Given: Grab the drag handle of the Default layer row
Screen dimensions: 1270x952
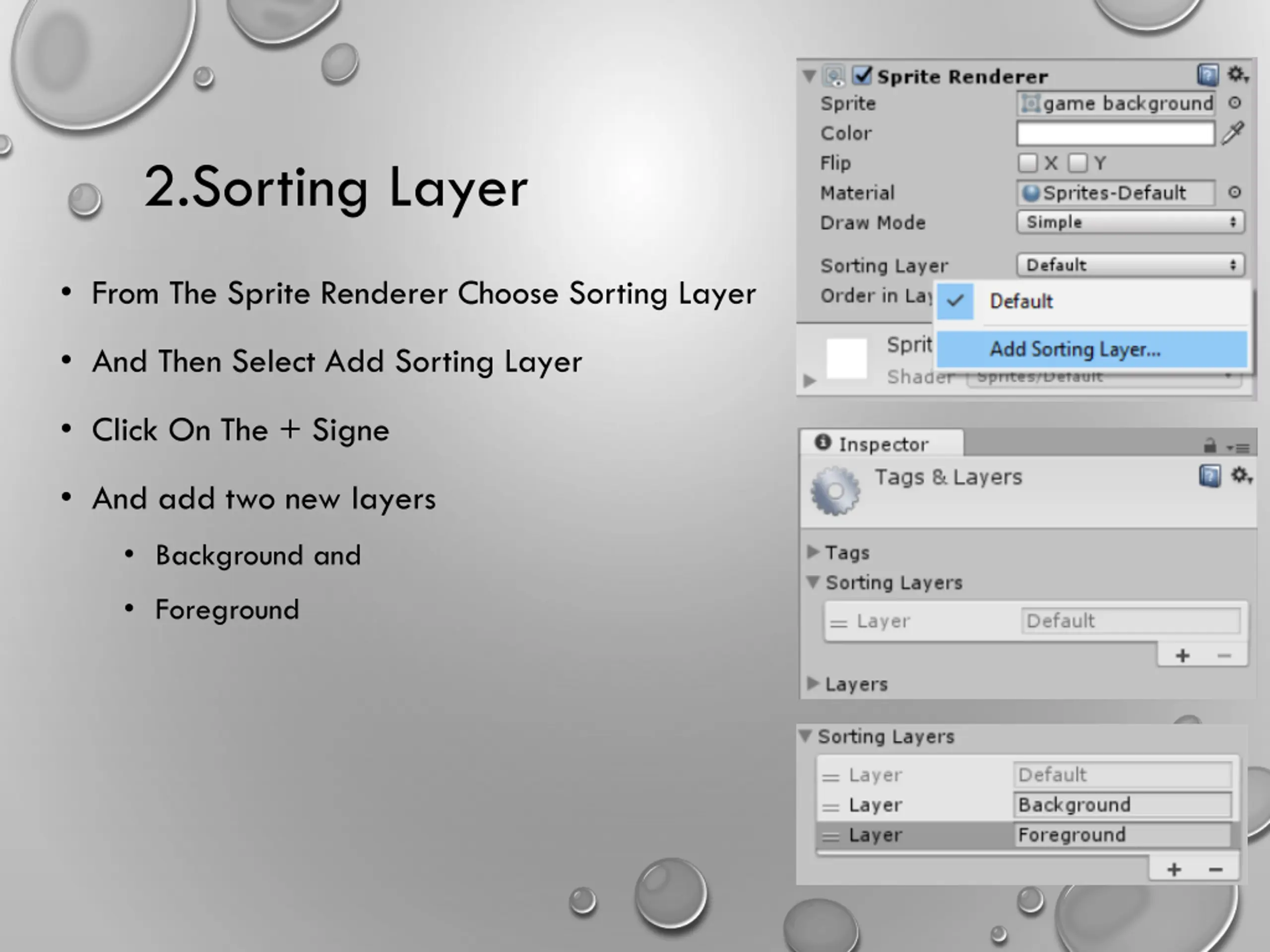Looking at the screenshot, I should click(x=830, y=777).
